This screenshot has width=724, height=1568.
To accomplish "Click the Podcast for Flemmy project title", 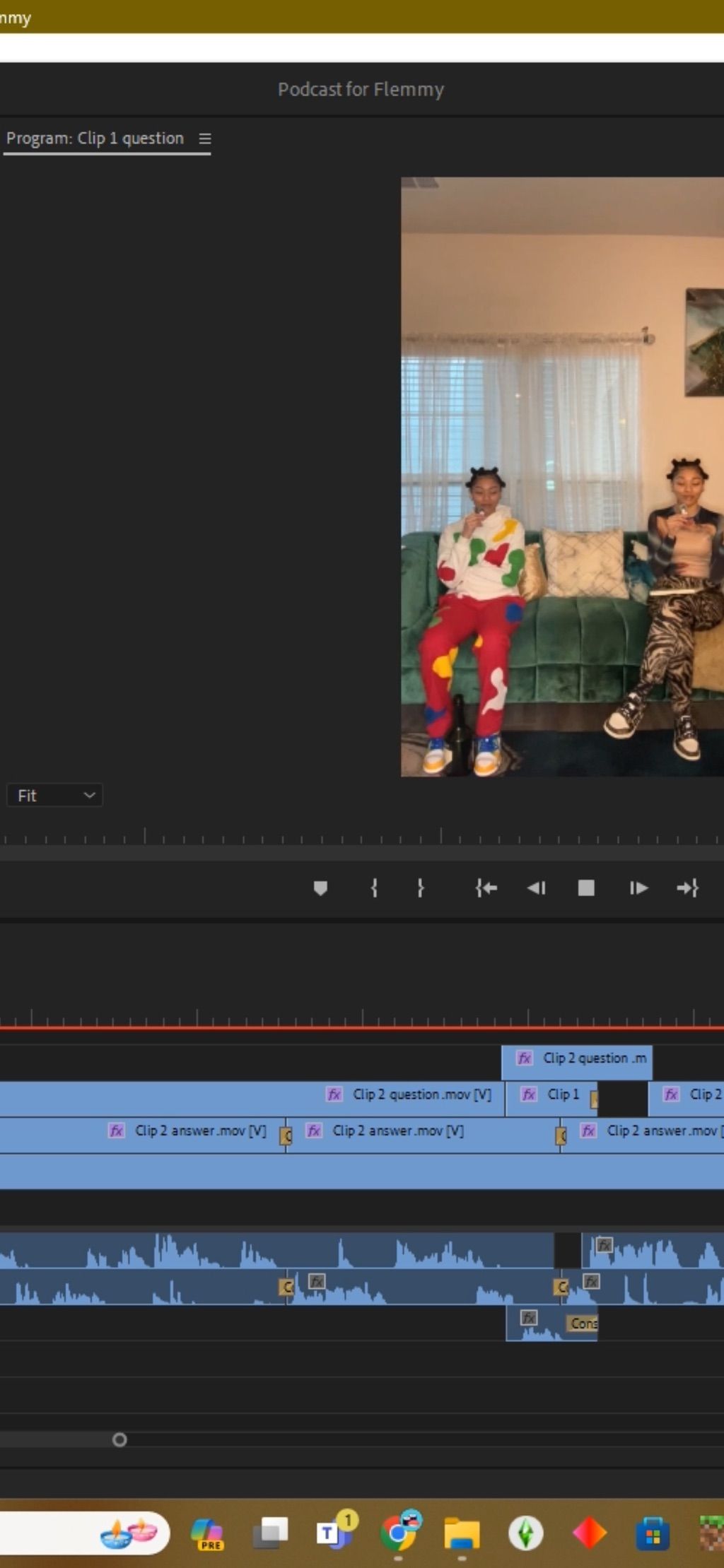I will pos(361,90).
